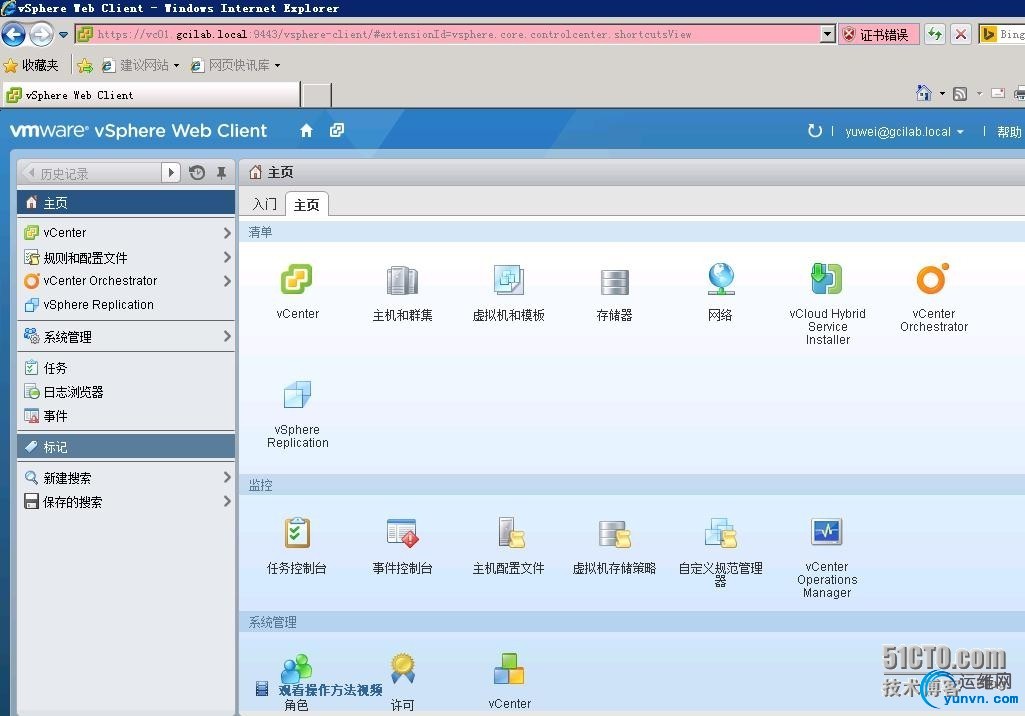Click 证书错误 certificate error button
The width and height of the screenshot is (1025, 716).
(877, 34)
